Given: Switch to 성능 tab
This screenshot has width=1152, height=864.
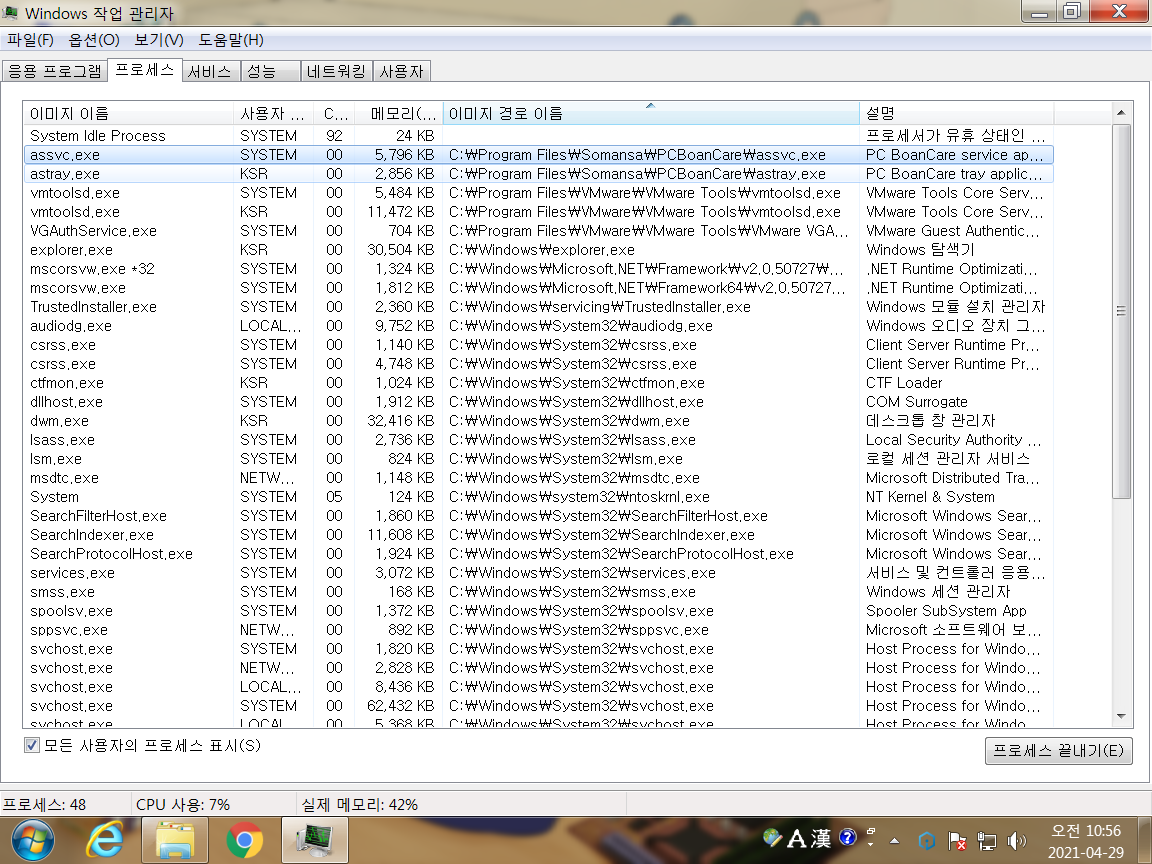Looking at the screenshot, I should pos(270,71).
